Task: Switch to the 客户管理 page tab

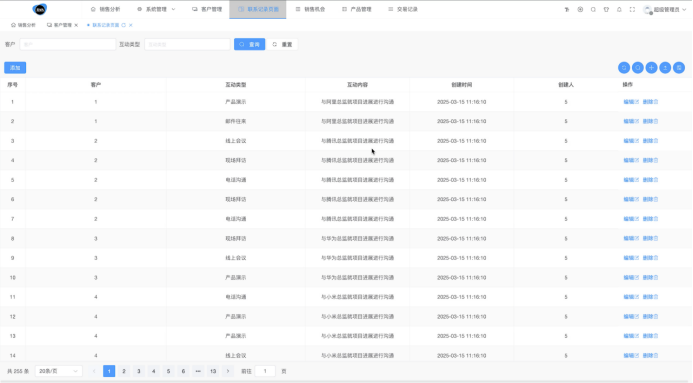Action: 59,25
